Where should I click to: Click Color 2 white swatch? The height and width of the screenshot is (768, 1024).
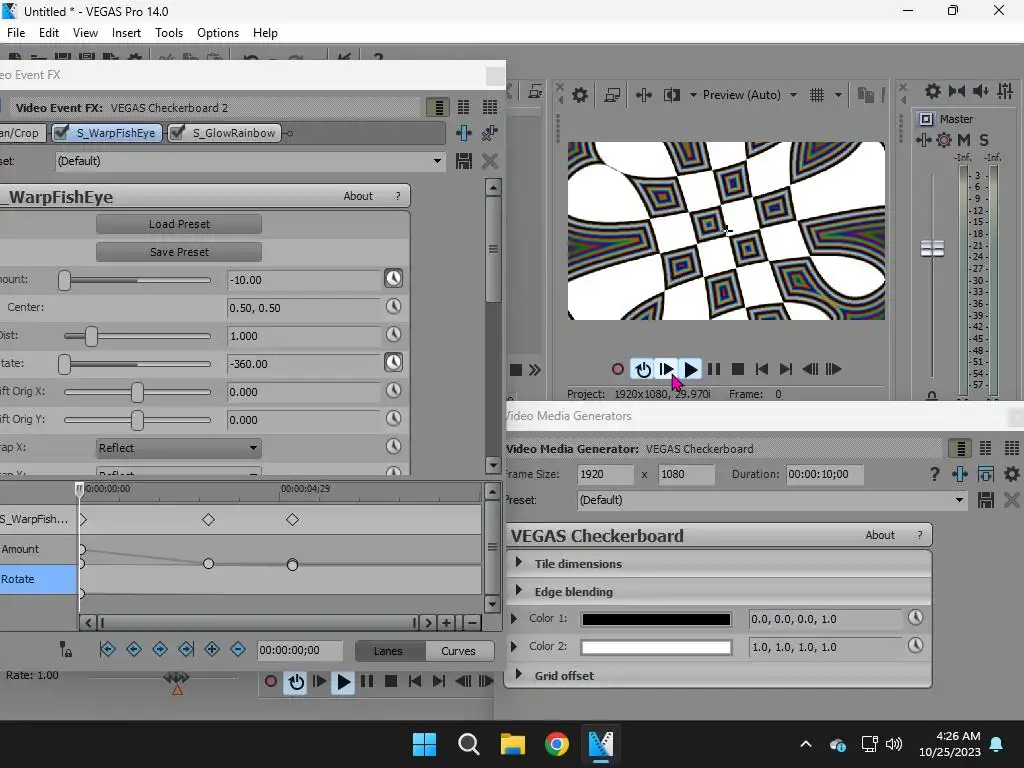[x=656, y=648]
